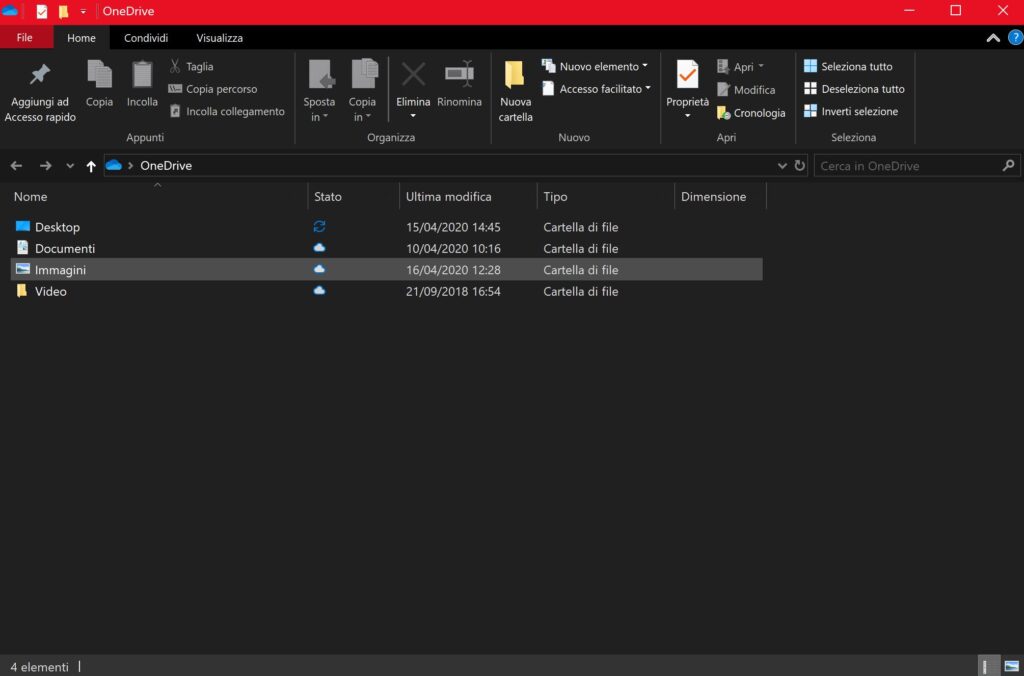The height and width of the screenshot is (676, 1024).
Task: Click the Video cloud status icon
Action: 319,290
